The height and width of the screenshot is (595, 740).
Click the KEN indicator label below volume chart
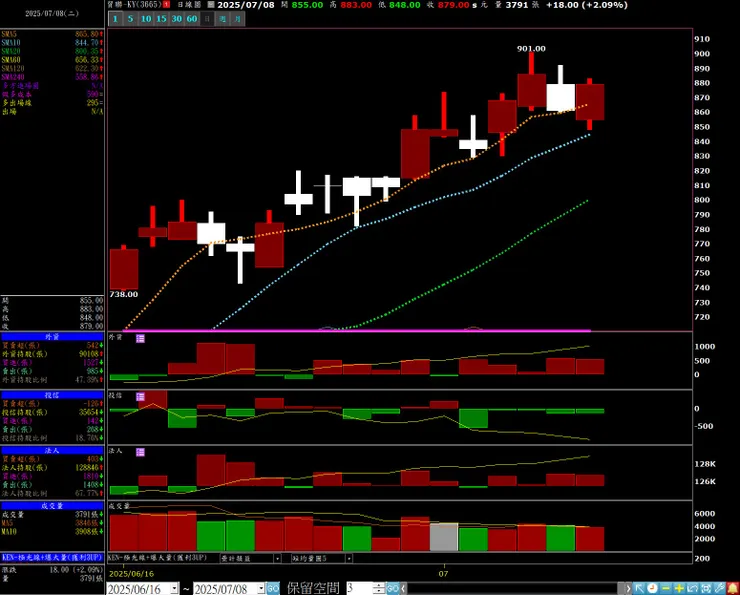(x=158, y=558)
